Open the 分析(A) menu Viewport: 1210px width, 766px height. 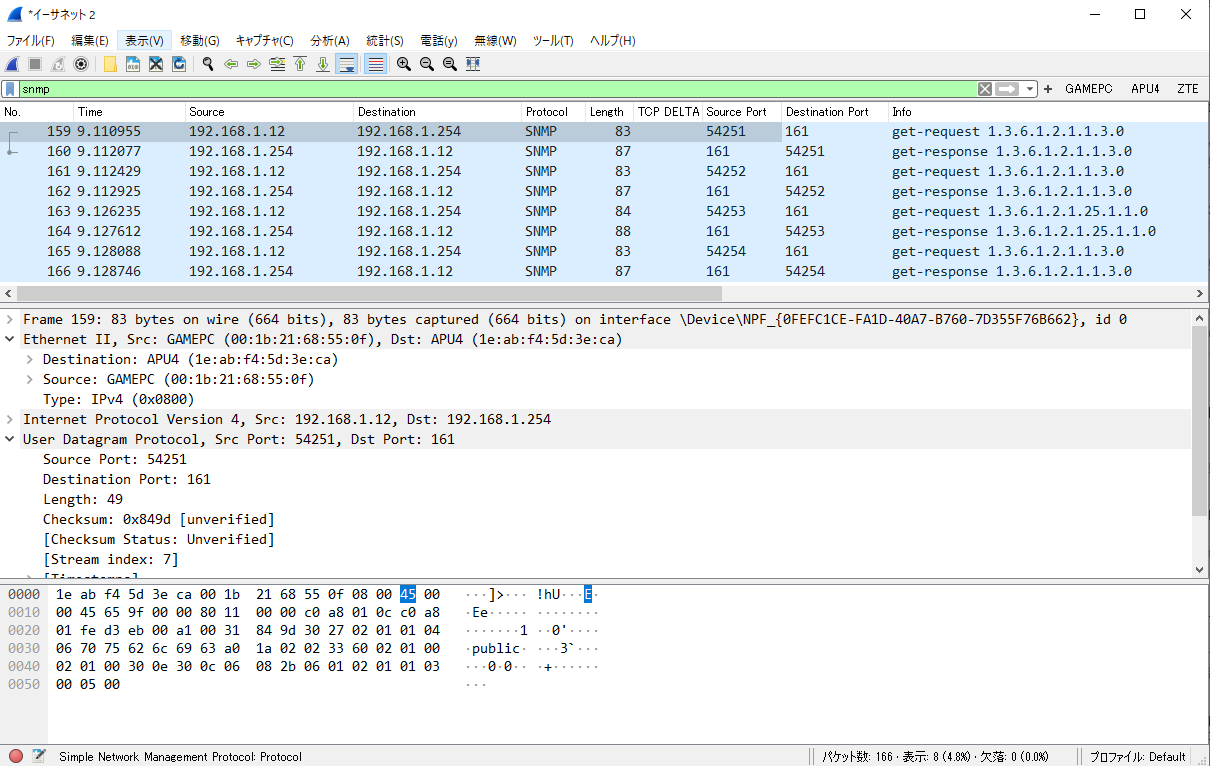[330, 41]
